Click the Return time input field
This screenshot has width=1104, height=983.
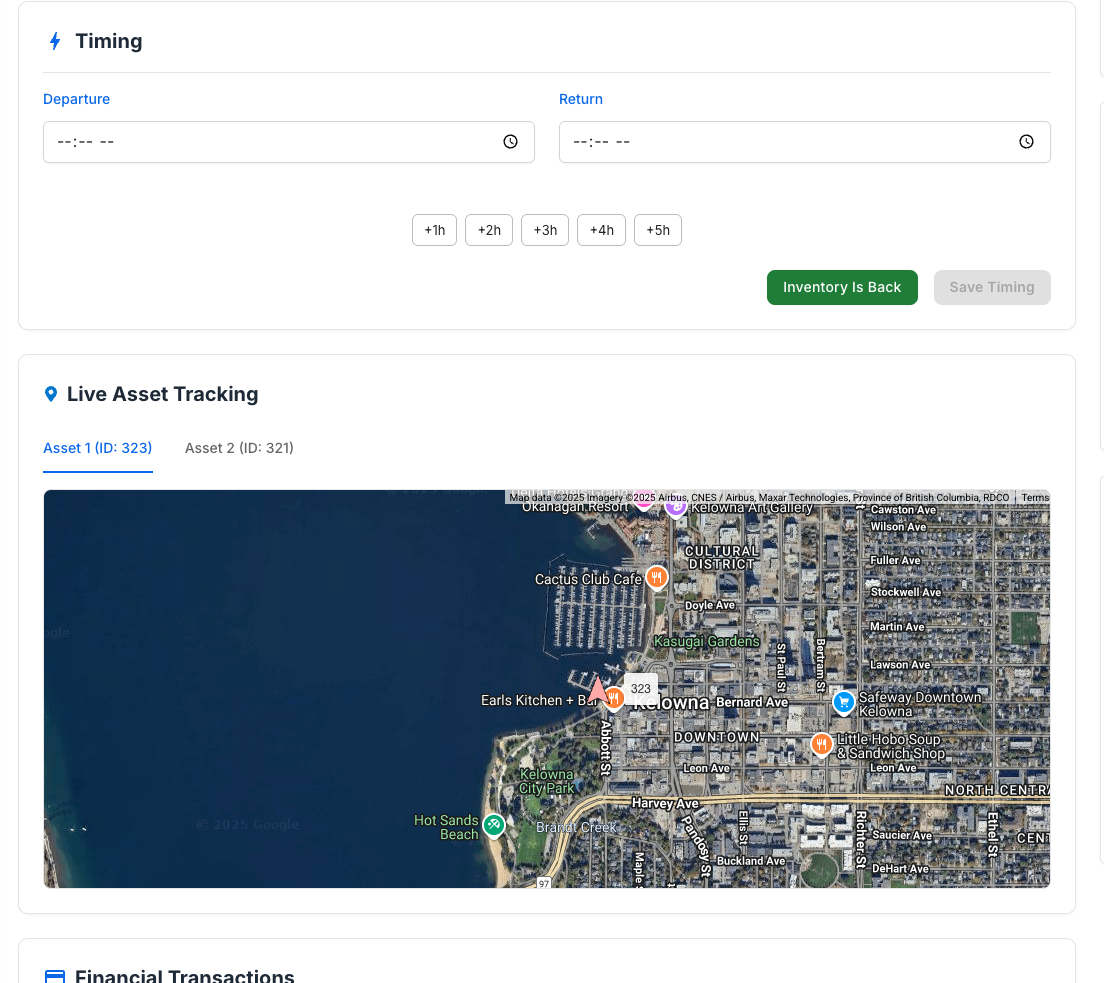tap(805, 142)
